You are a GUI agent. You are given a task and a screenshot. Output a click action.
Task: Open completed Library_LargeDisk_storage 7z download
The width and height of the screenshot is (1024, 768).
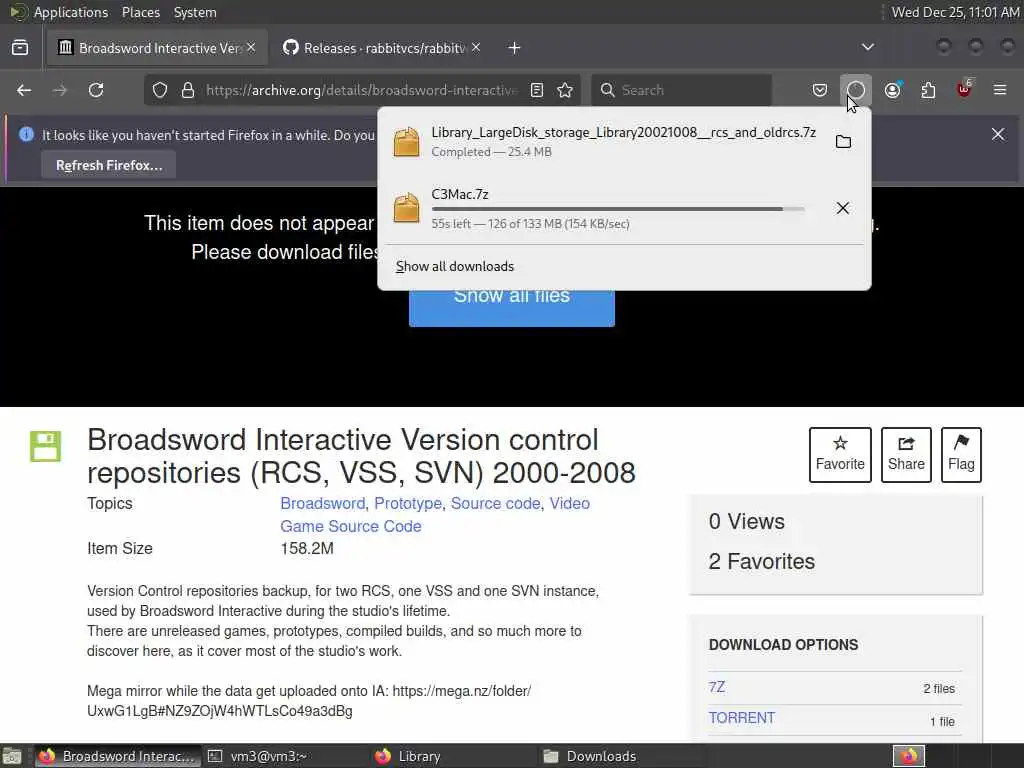click(x=604, y=142)
